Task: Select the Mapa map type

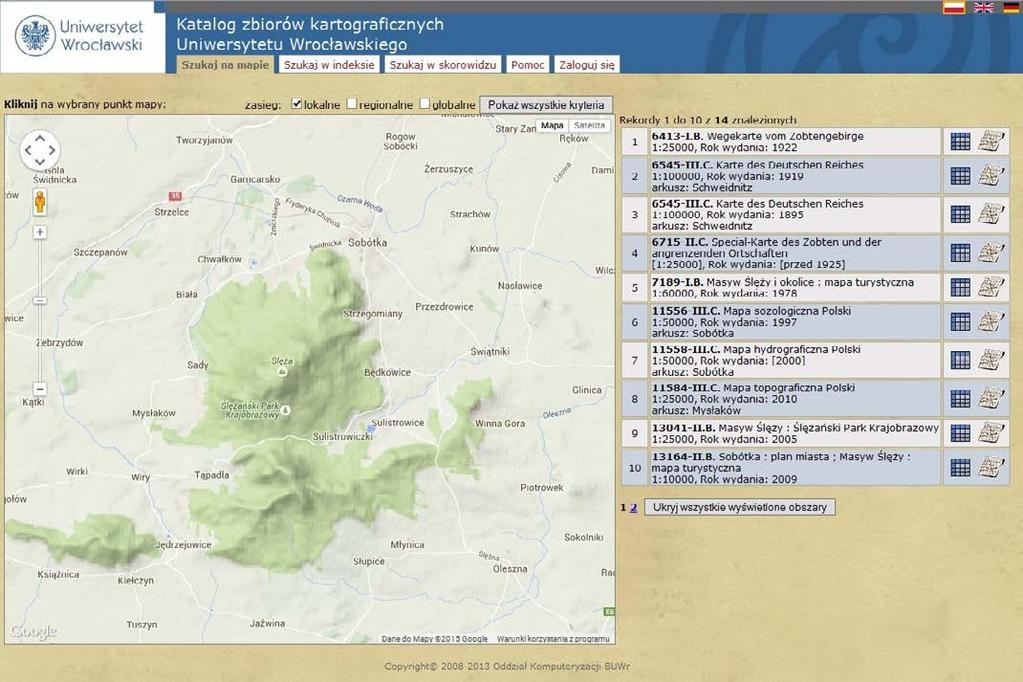Action: (x=552, y=125)
